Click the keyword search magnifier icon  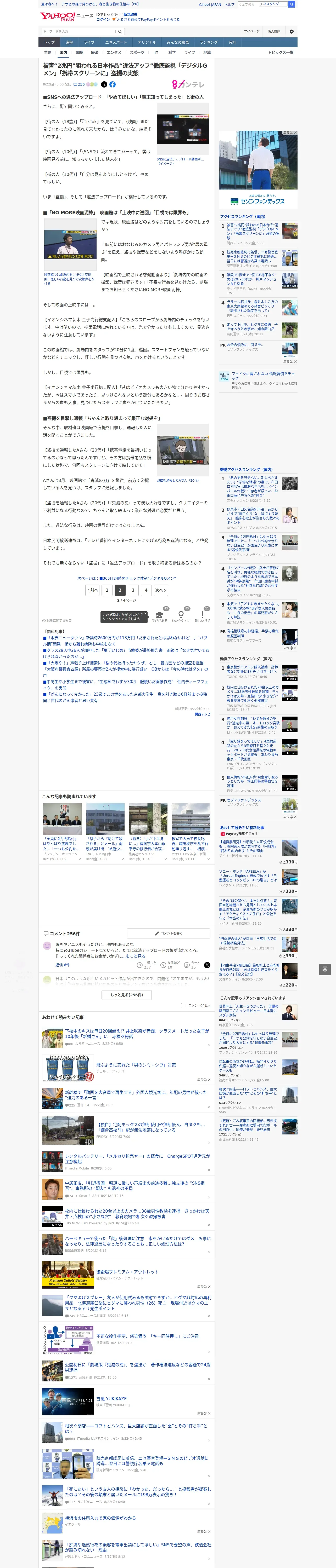click(120, 31)
